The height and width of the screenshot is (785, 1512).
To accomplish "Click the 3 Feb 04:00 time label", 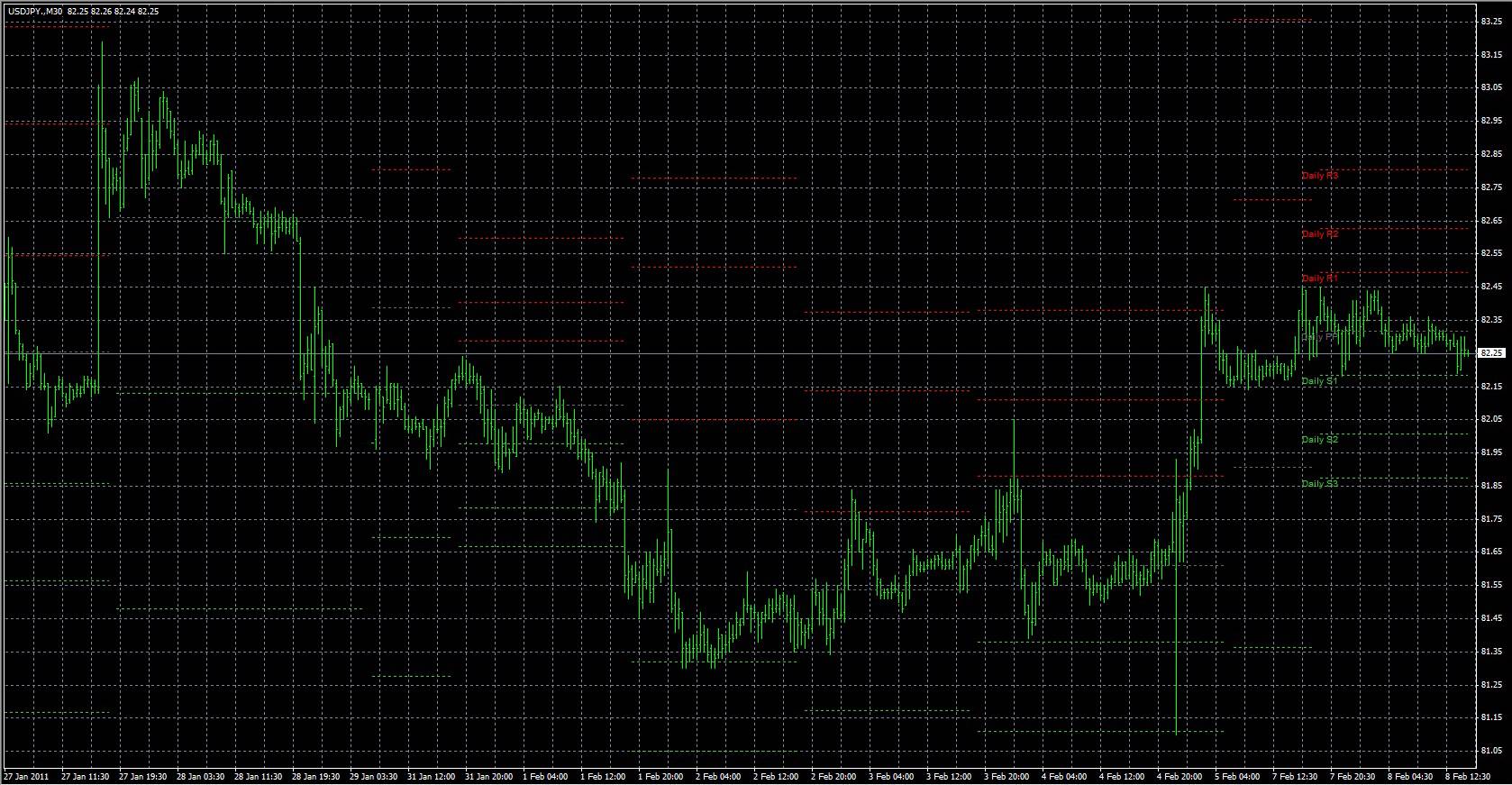I will (x=893, y=776).
